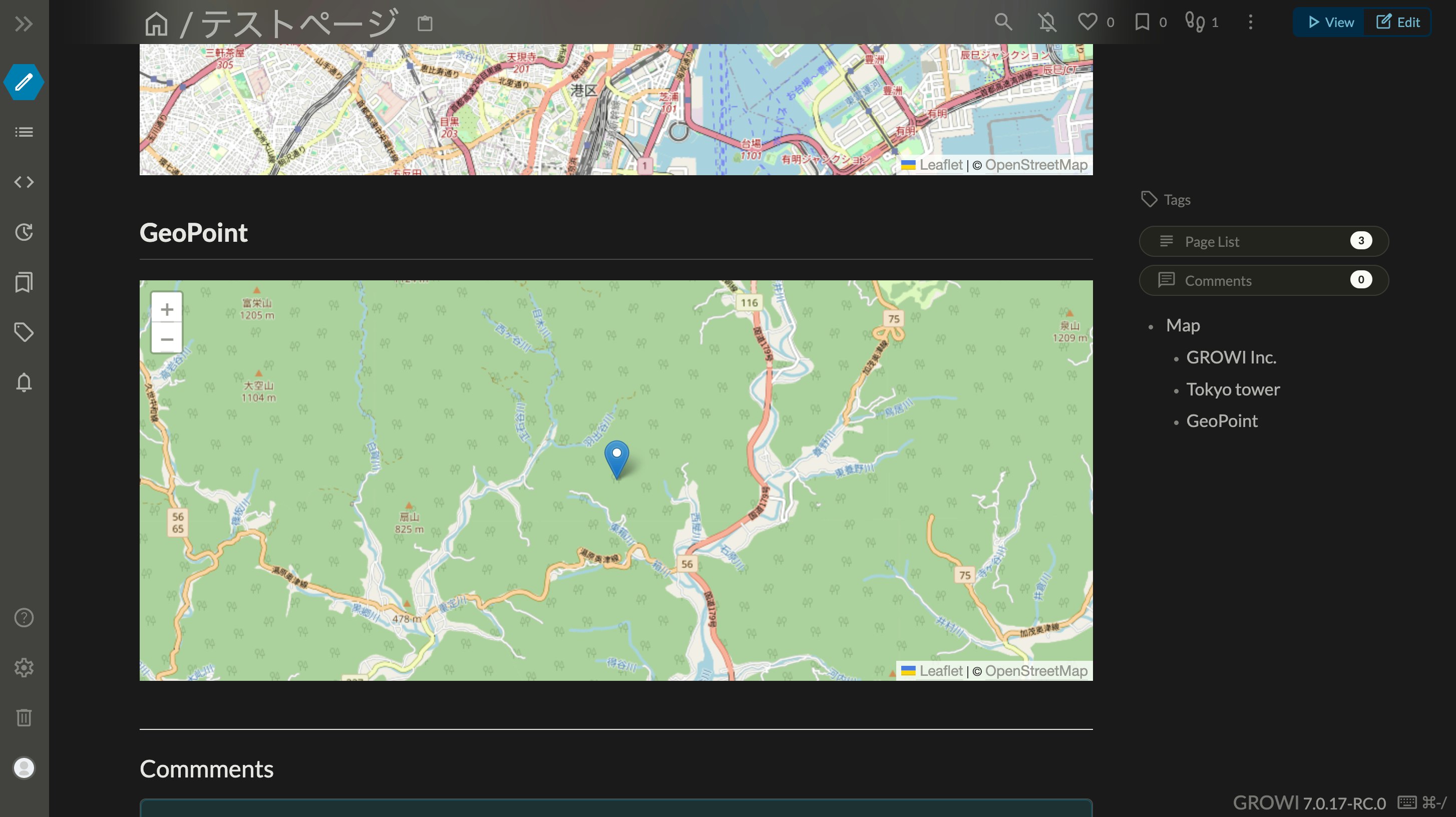
Task: Mute page notifications via the crossed bell
Action: click(x=1047, y=22)
